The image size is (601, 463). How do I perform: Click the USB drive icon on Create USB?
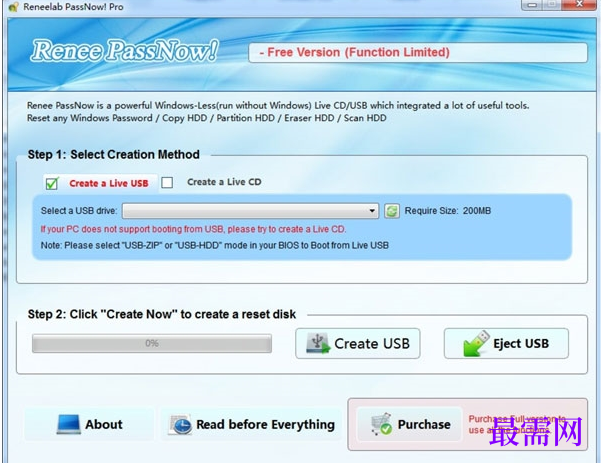point(318,343)
